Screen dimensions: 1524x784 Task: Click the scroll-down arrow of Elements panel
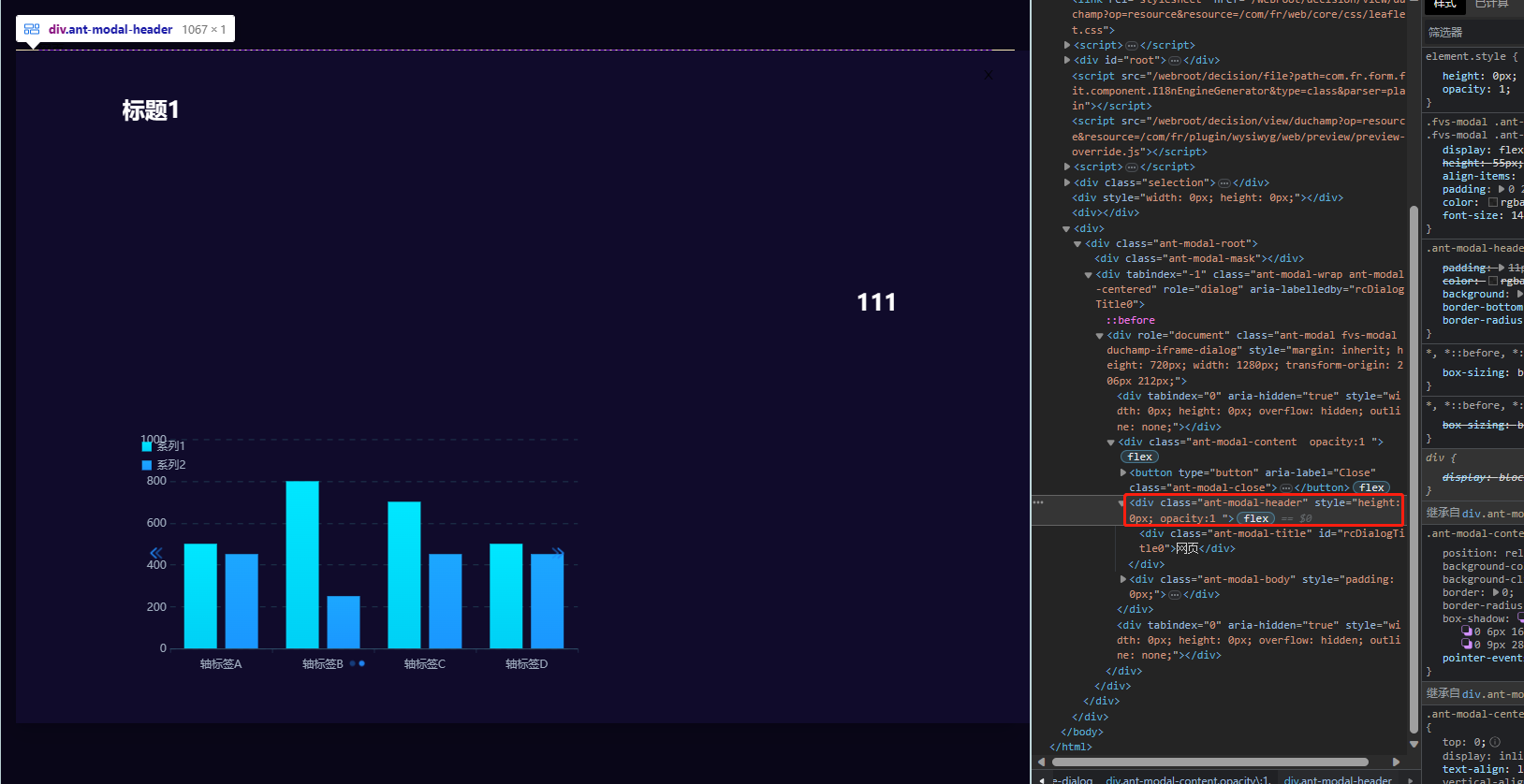[x=1414, y=745]
